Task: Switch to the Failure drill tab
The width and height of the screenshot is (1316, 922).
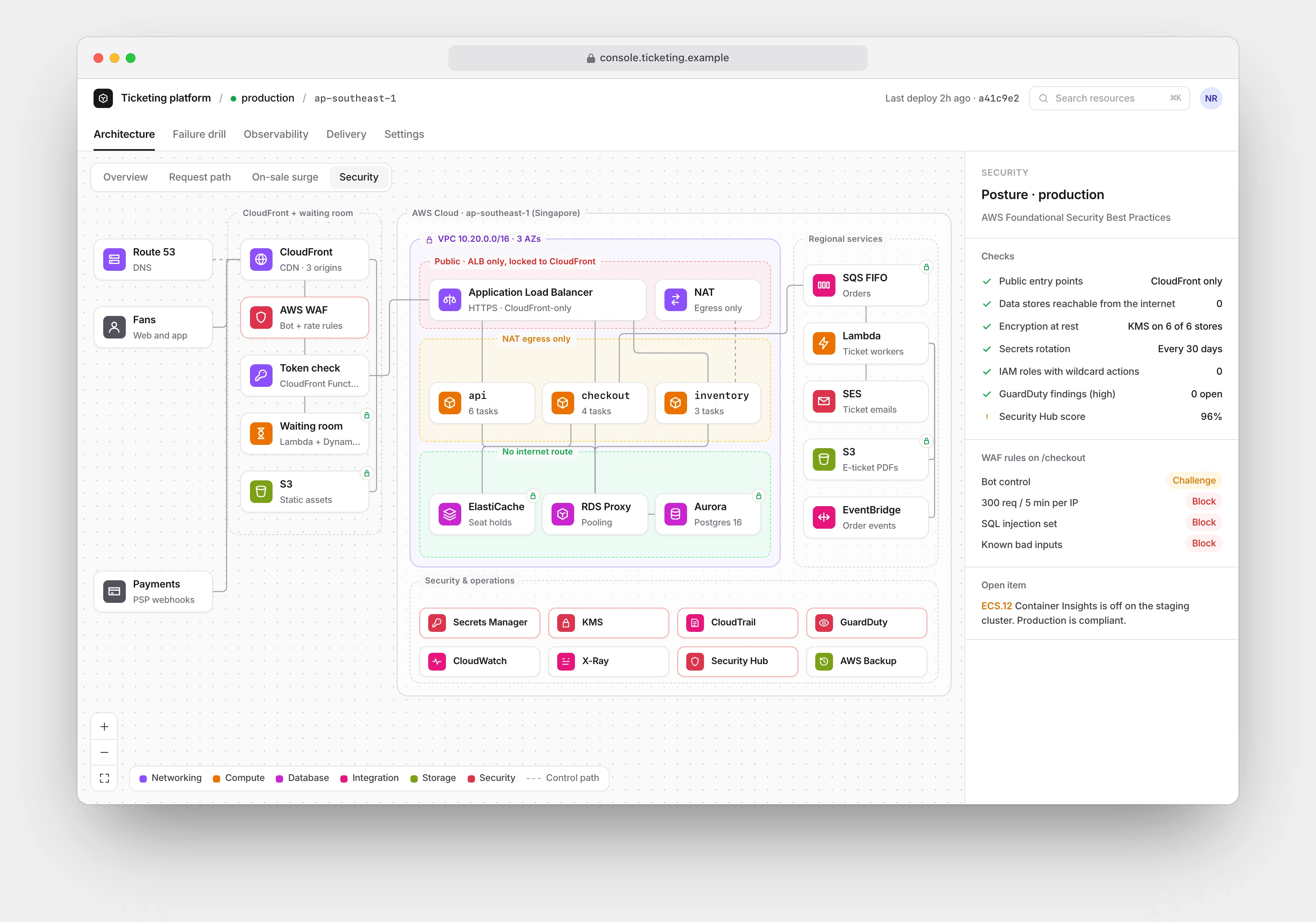Action: click(x=199, y=134)
